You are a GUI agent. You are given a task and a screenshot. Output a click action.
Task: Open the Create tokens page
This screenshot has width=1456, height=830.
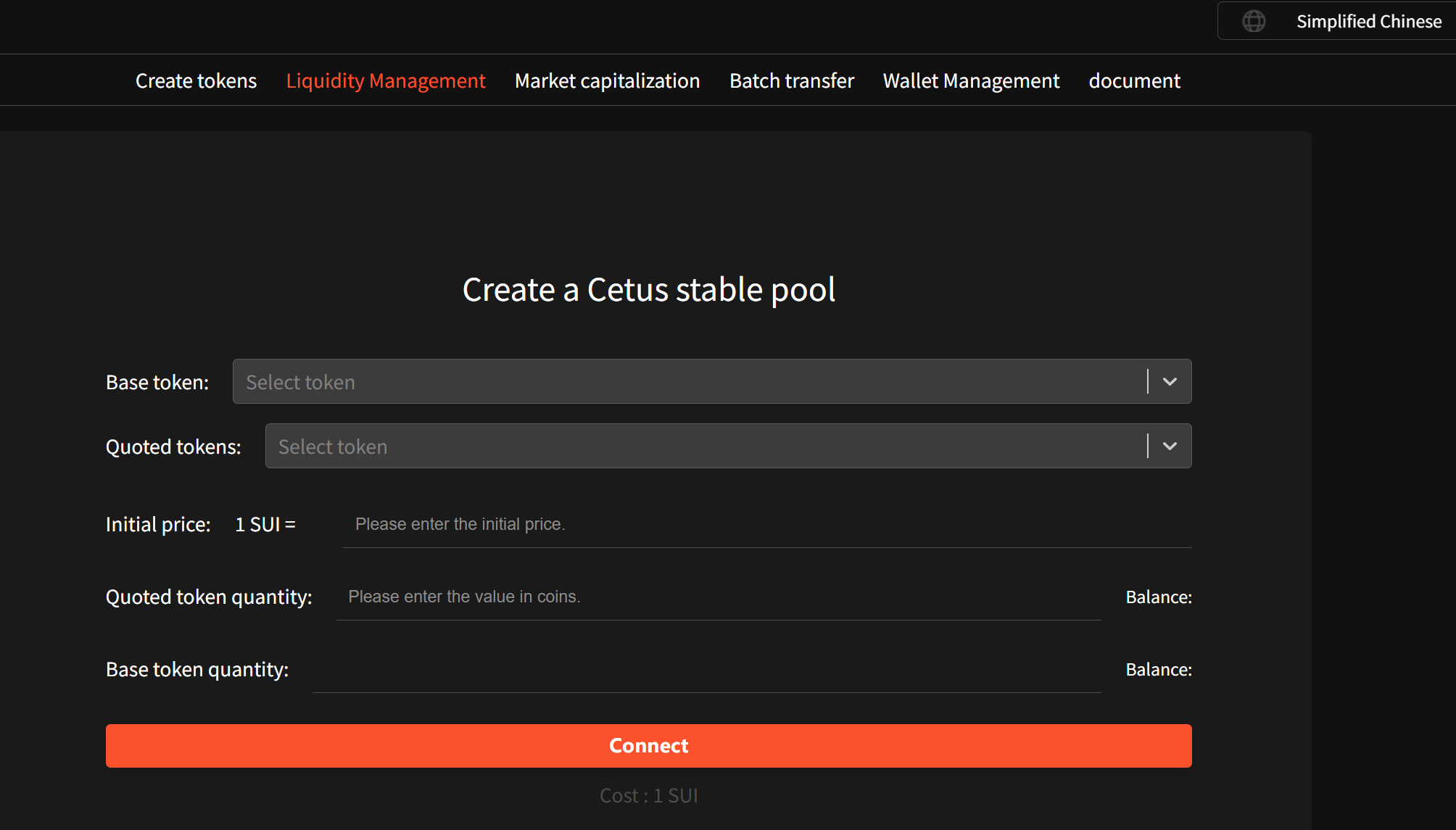(x=196, y=80)
